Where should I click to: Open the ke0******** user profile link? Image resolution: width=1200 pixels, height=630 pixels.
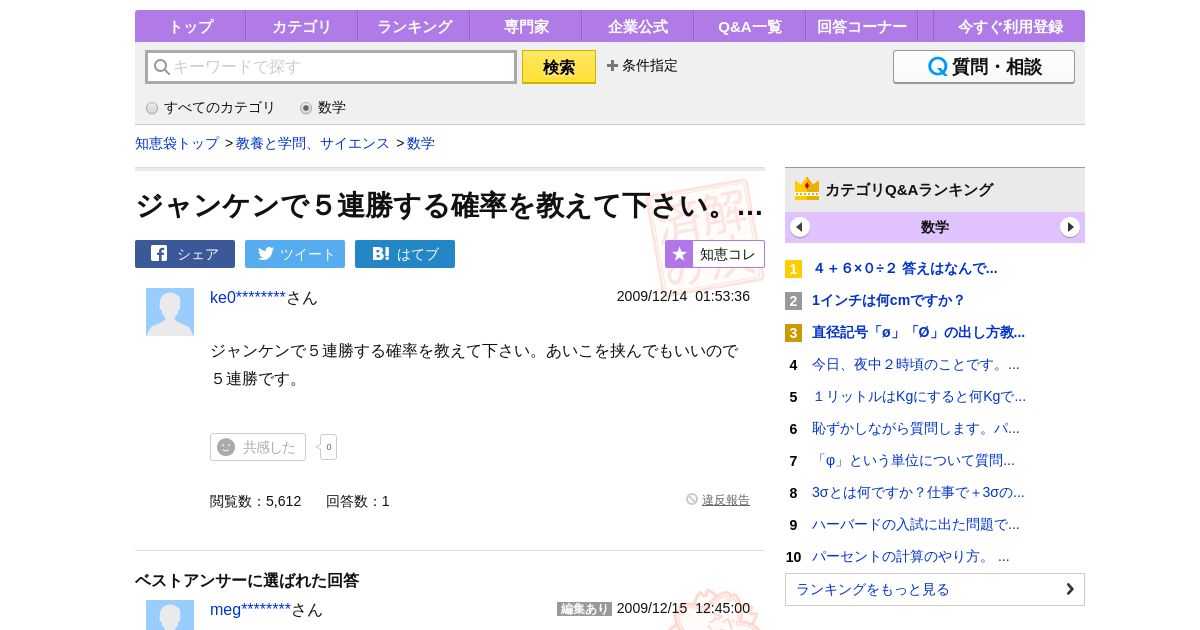(248, 297)
